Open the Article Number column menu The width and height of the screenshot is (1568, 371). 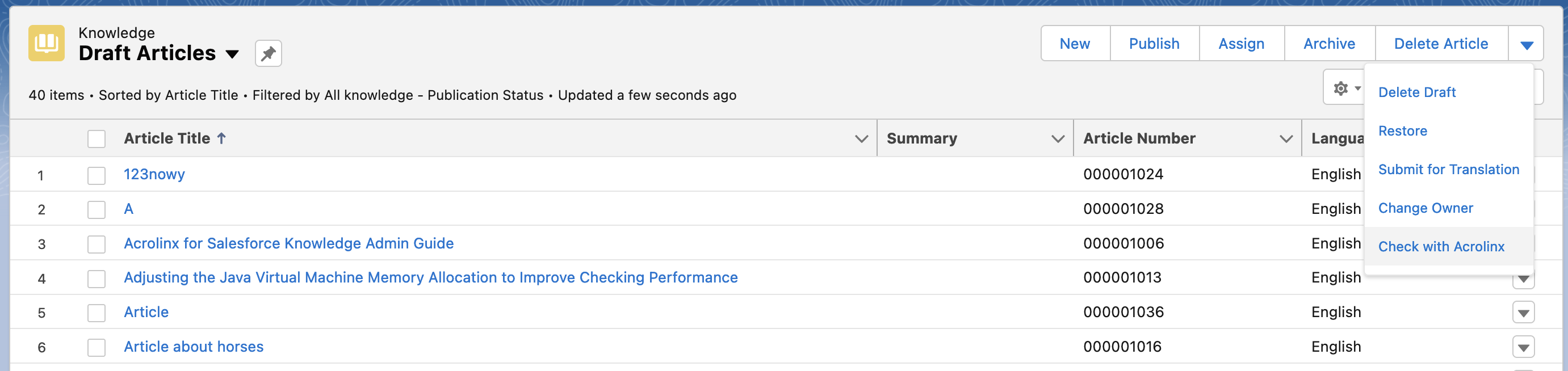pyautogui.click(x=1285, y=138)
